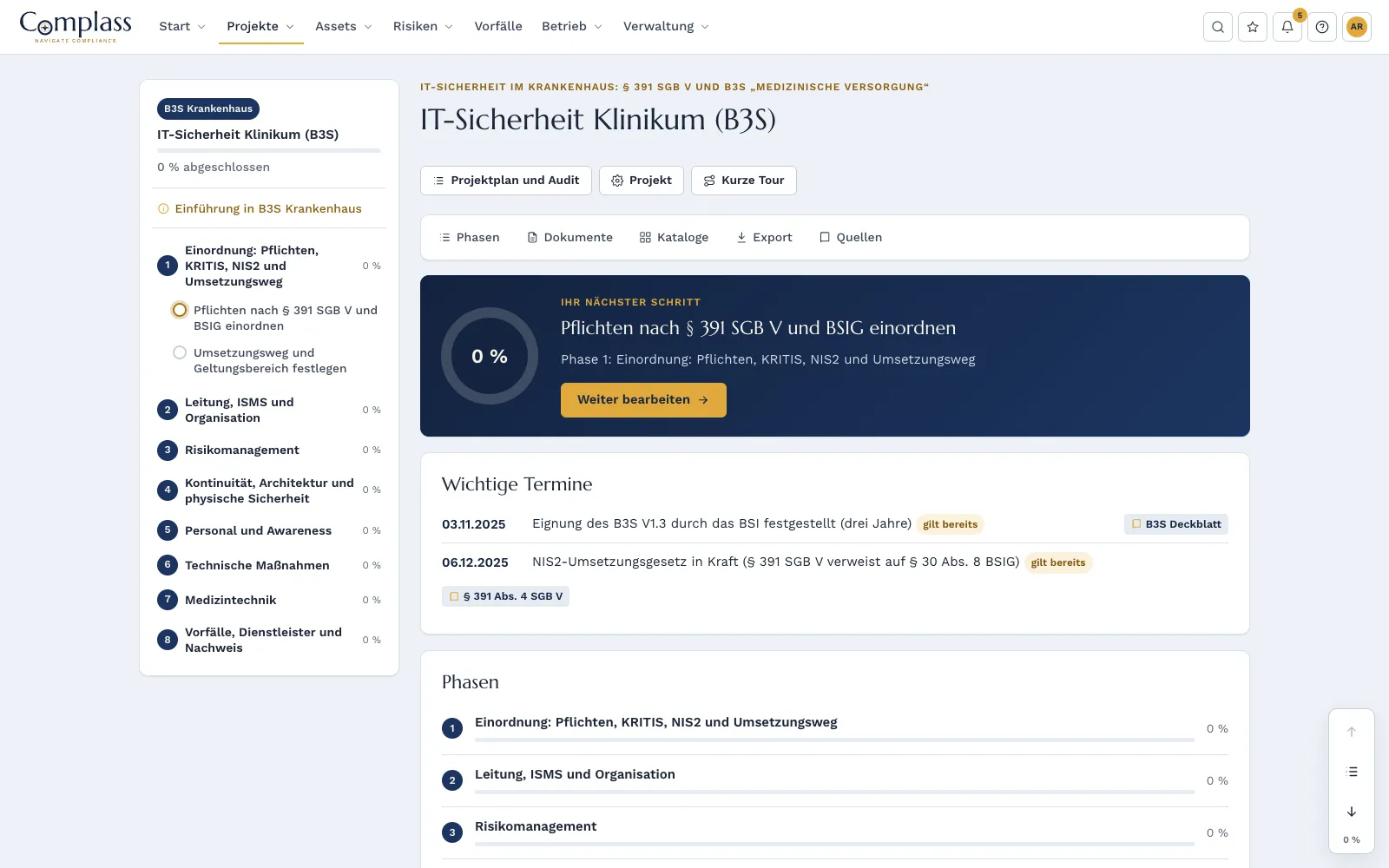
Task: Click phase 4 number badge in sidebar
Action: [168, 490]
